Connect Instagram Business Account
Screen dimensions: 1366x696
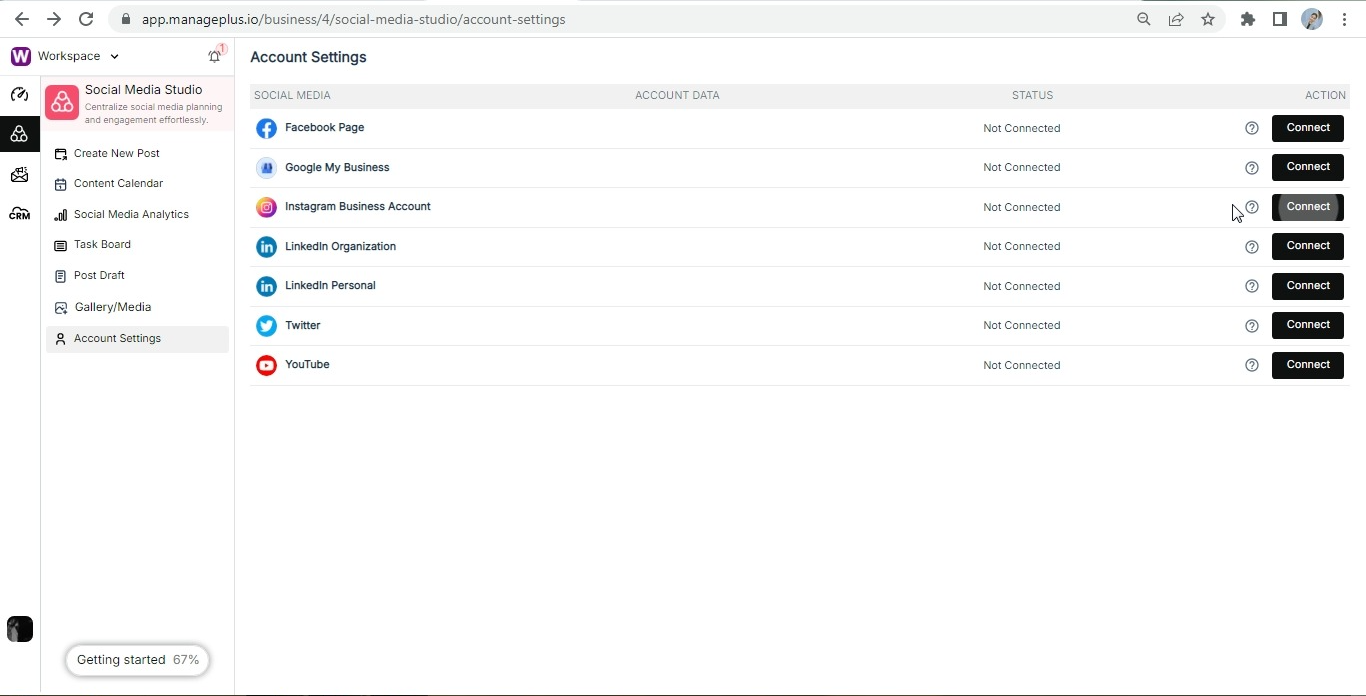(x=1307, y=207)
